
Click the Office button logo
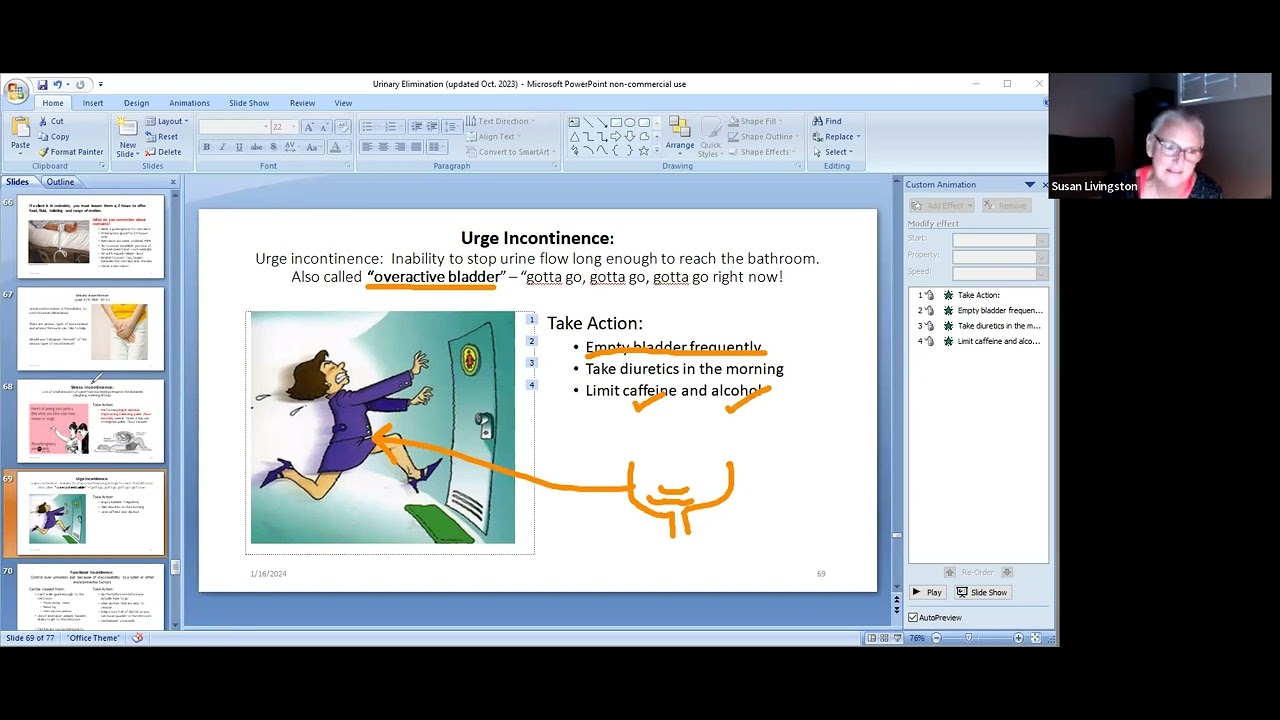tap(16, 92)
